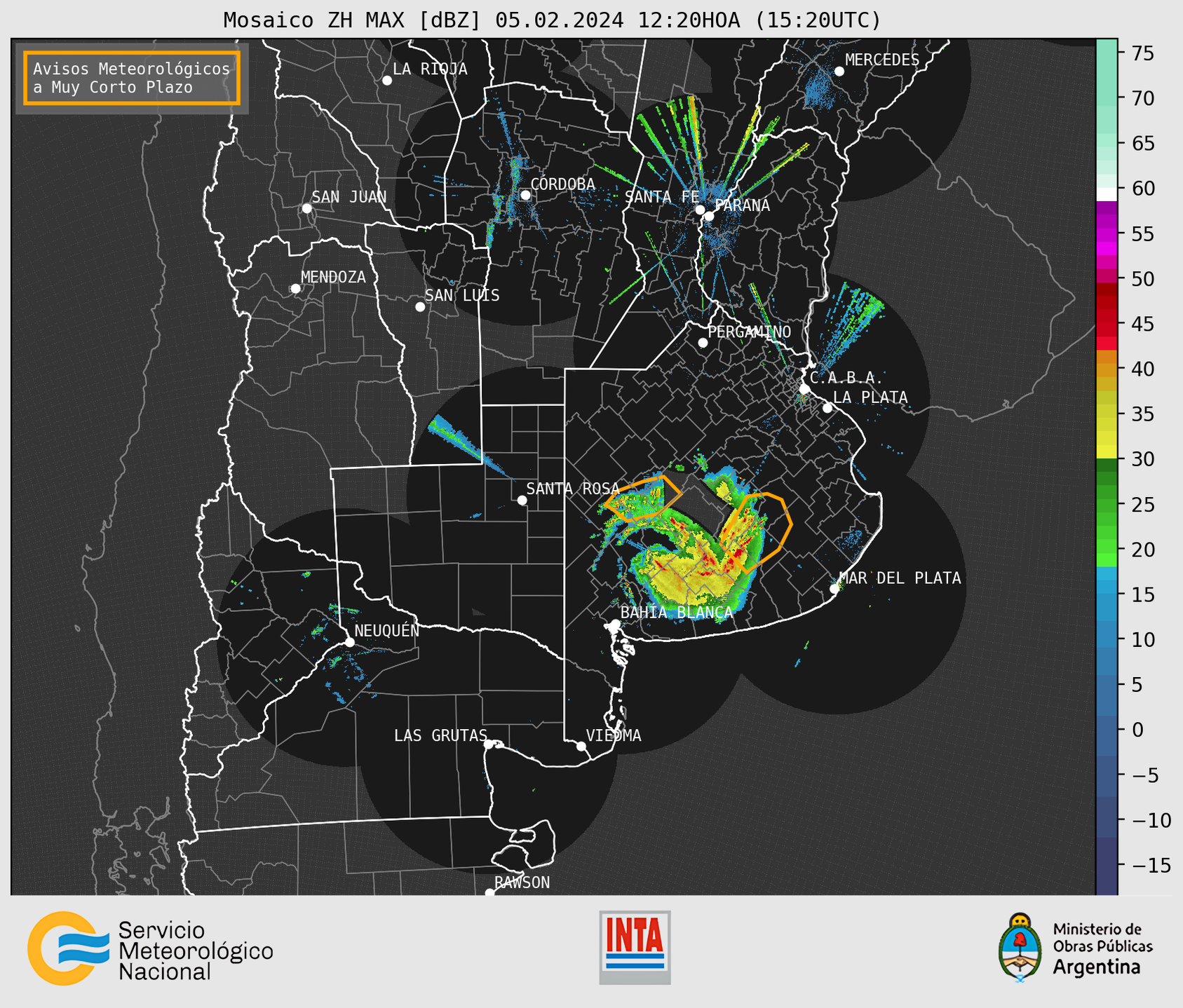The width and height of the screenshot is (1183, 1008).
Task: Click the VIEDMA city marker dot
Action: (x=581, y=746)
